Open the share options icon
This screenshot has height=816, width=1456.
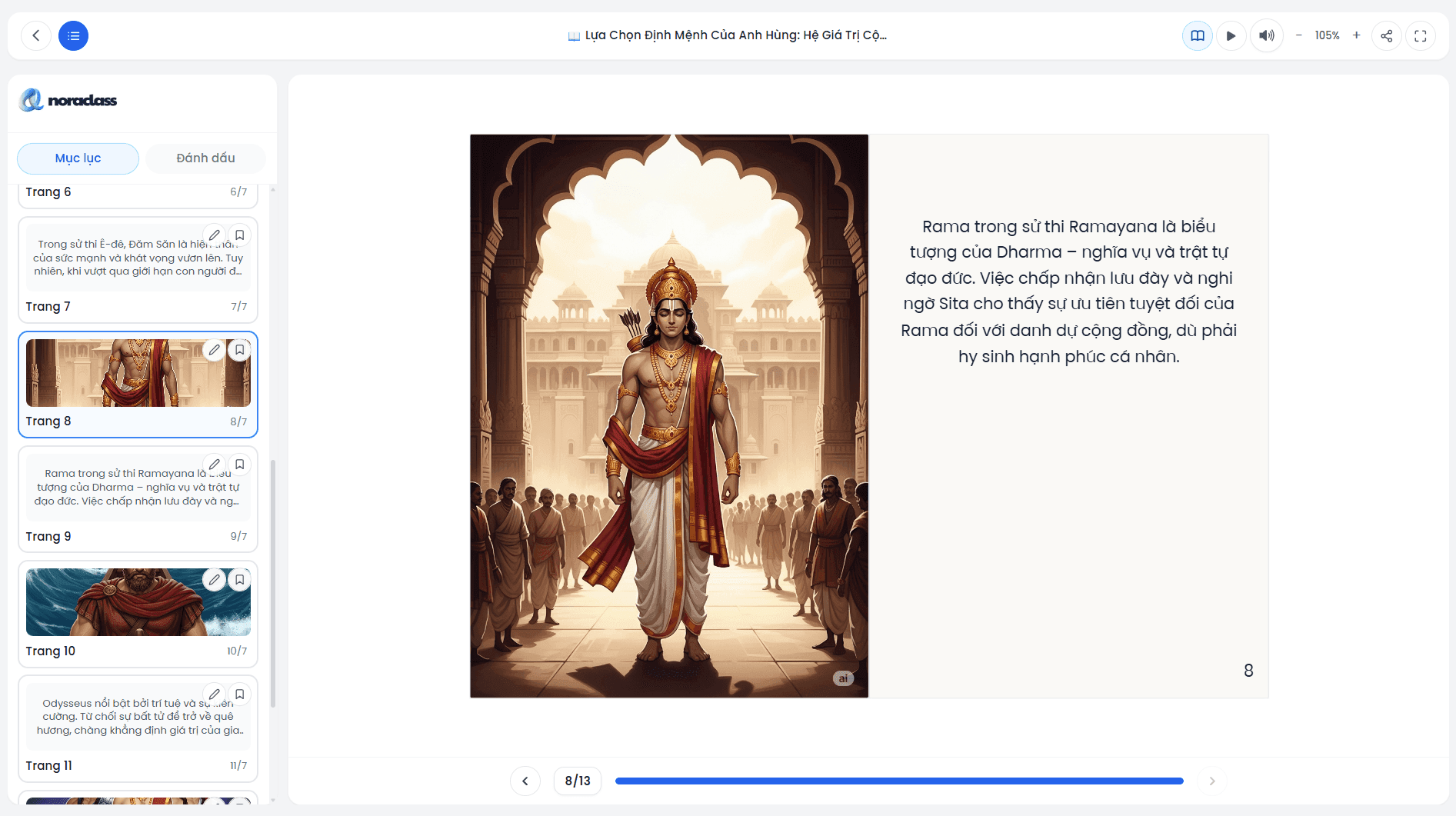point(1387,35)
